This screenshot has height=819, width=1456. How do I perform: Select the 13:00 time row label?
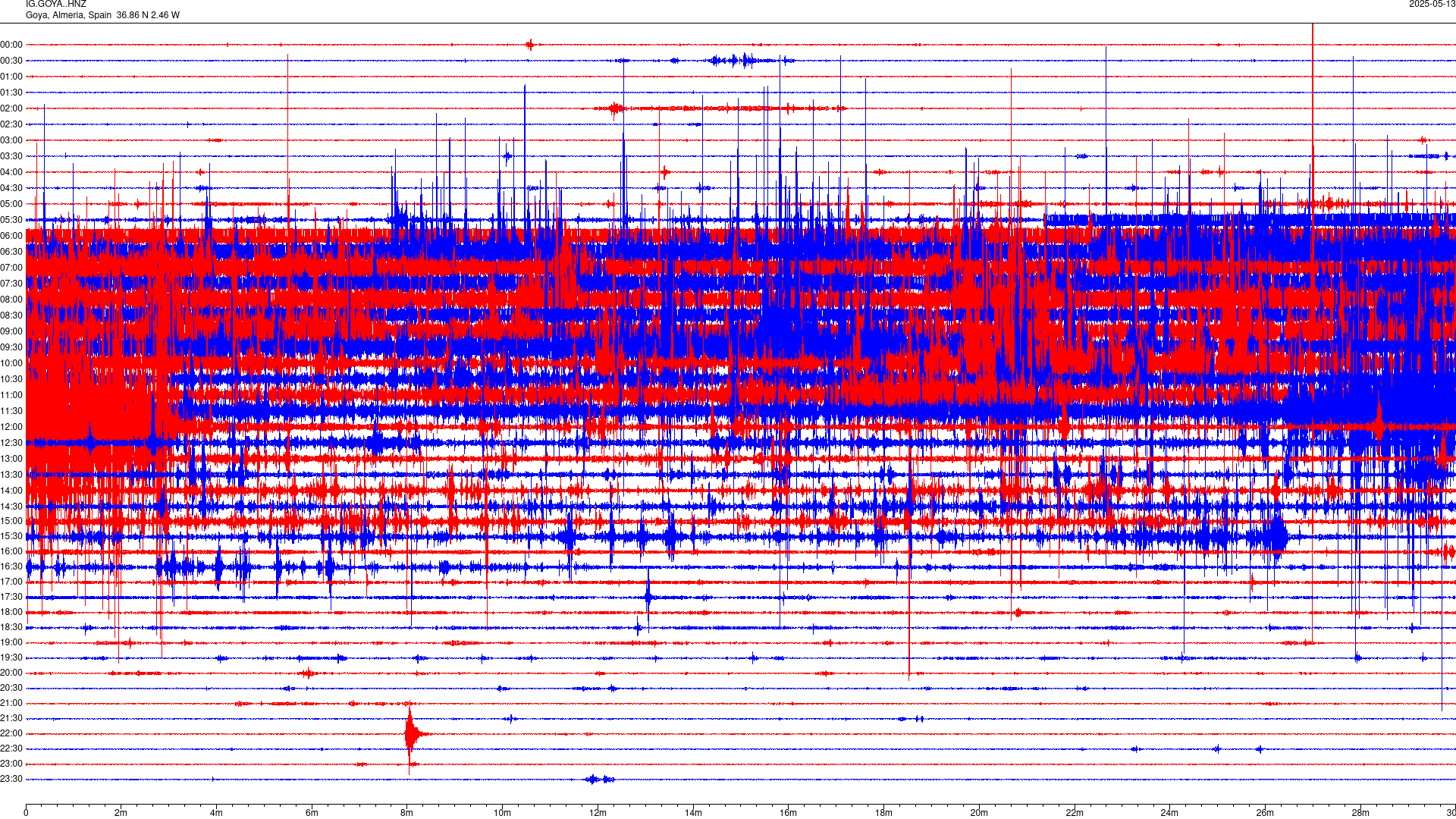pos(11,459)
